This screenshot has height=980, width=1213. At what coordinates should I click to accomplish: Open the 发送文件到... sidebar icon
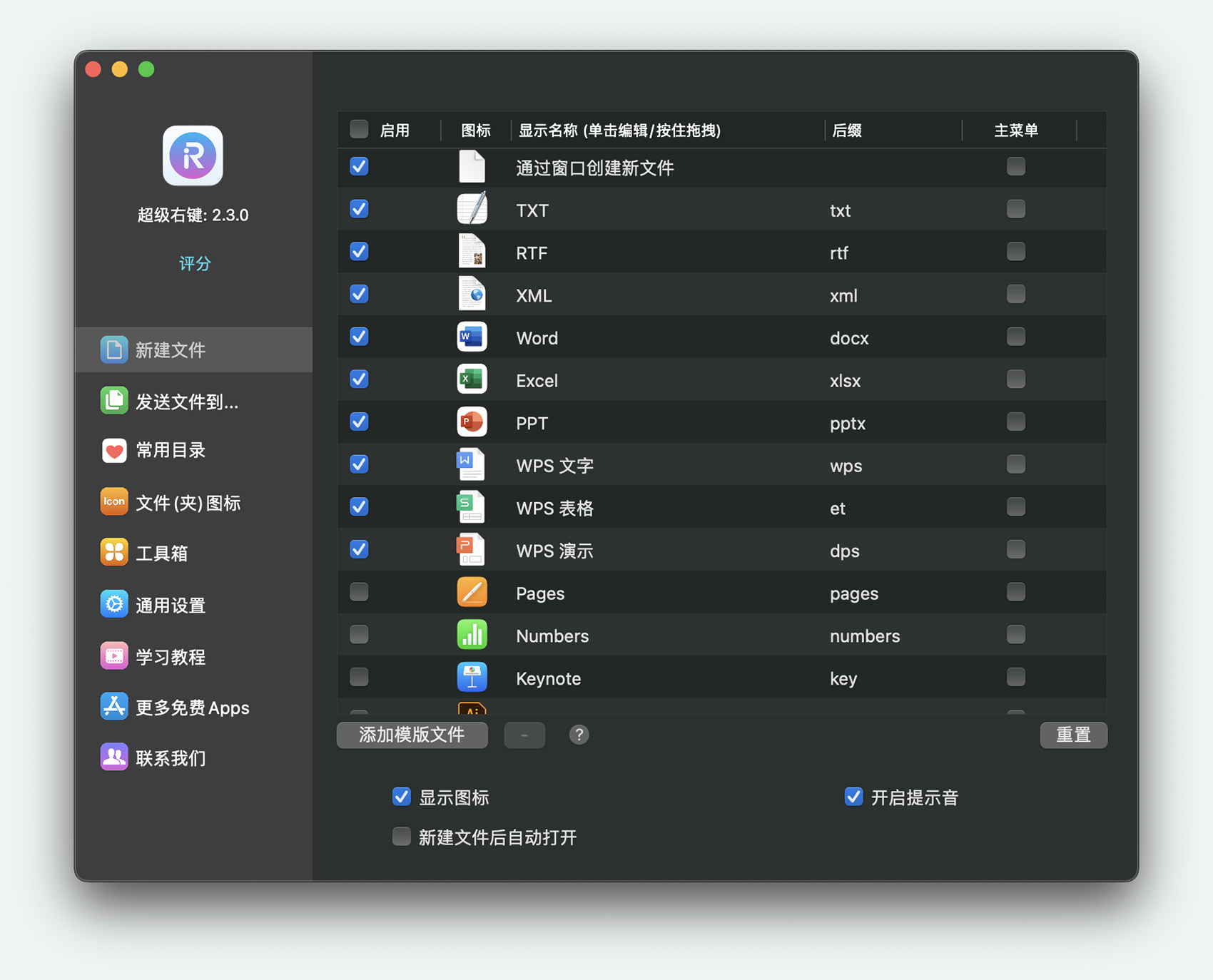click(x=114, y=401)
